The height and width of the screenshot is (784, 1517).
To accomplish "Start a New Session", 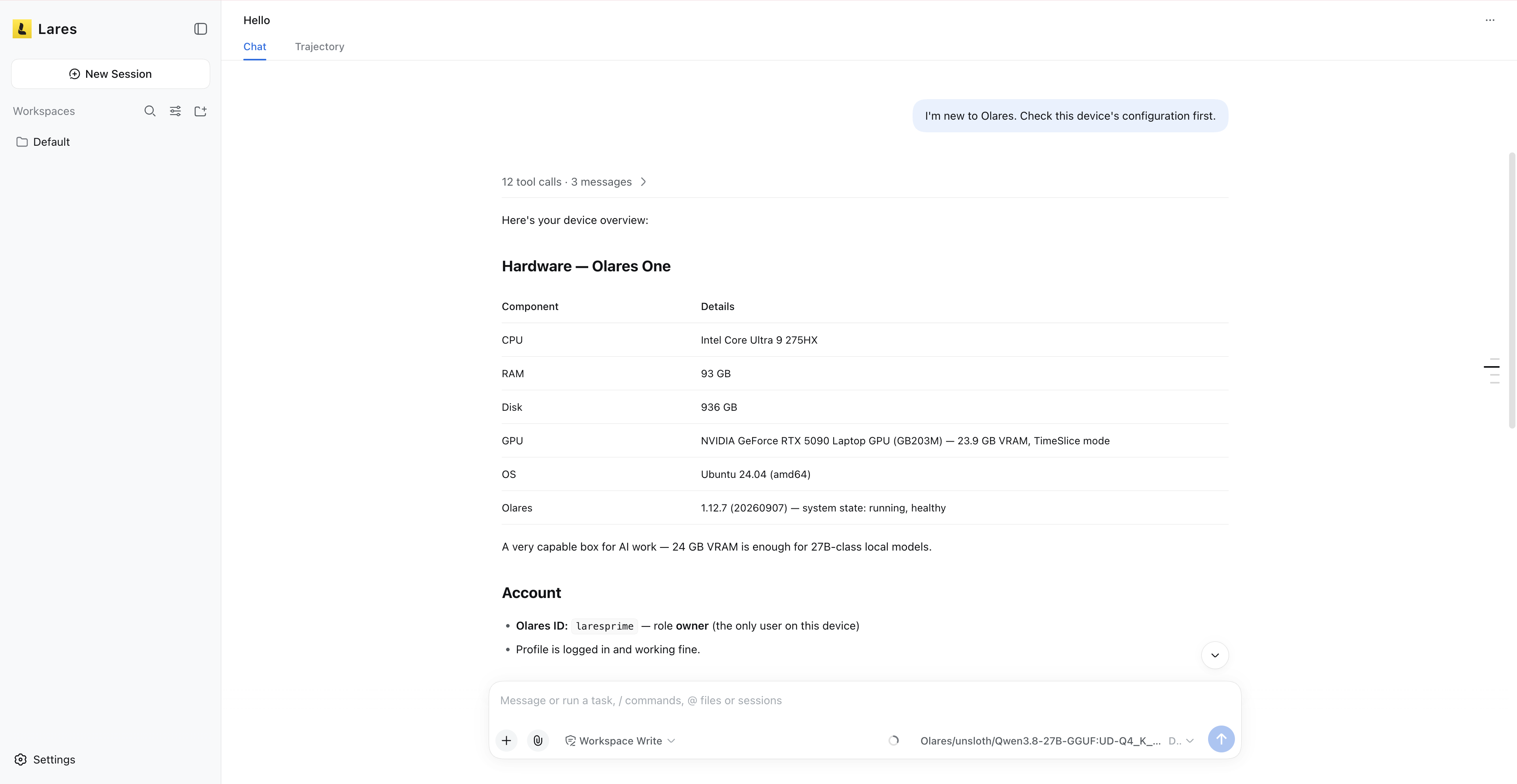I will coord(111,73).
